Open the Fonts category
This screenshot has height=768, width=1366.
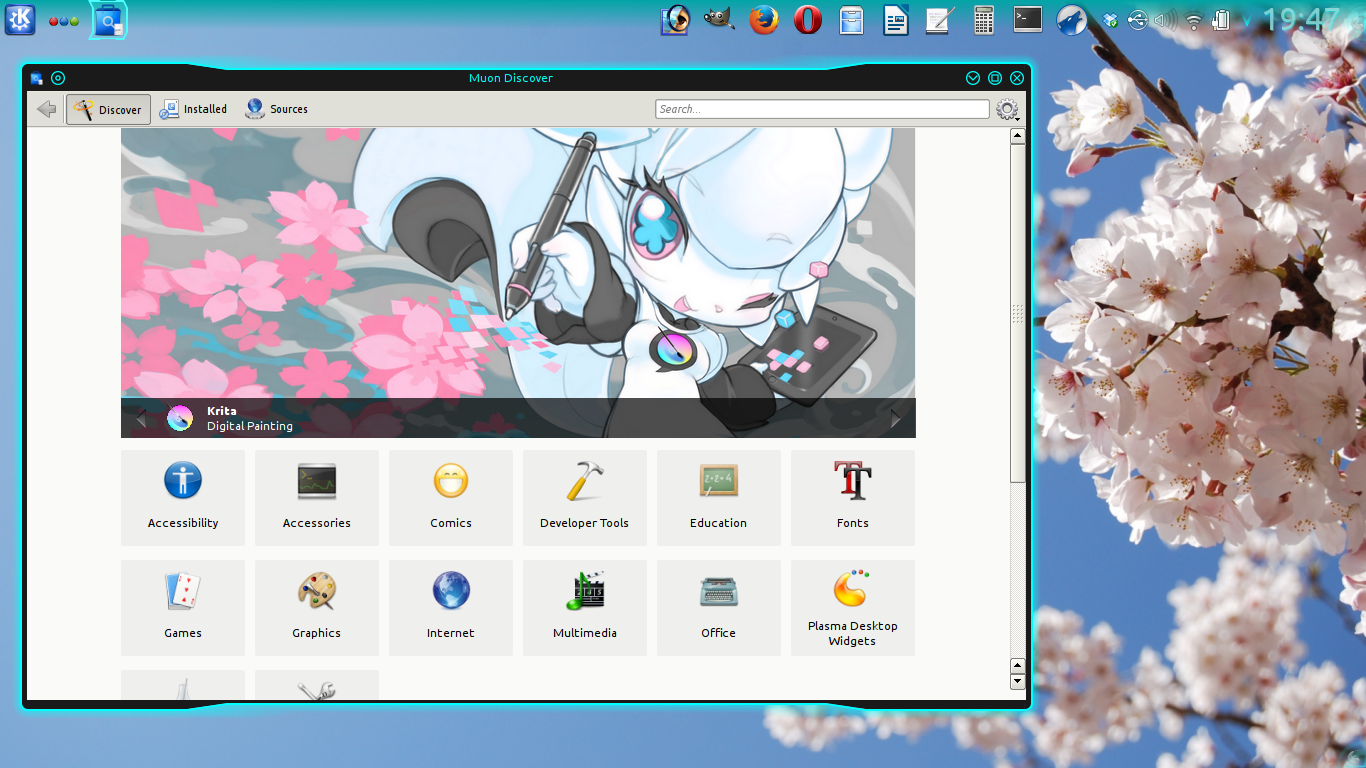click(x=853, y=498)
